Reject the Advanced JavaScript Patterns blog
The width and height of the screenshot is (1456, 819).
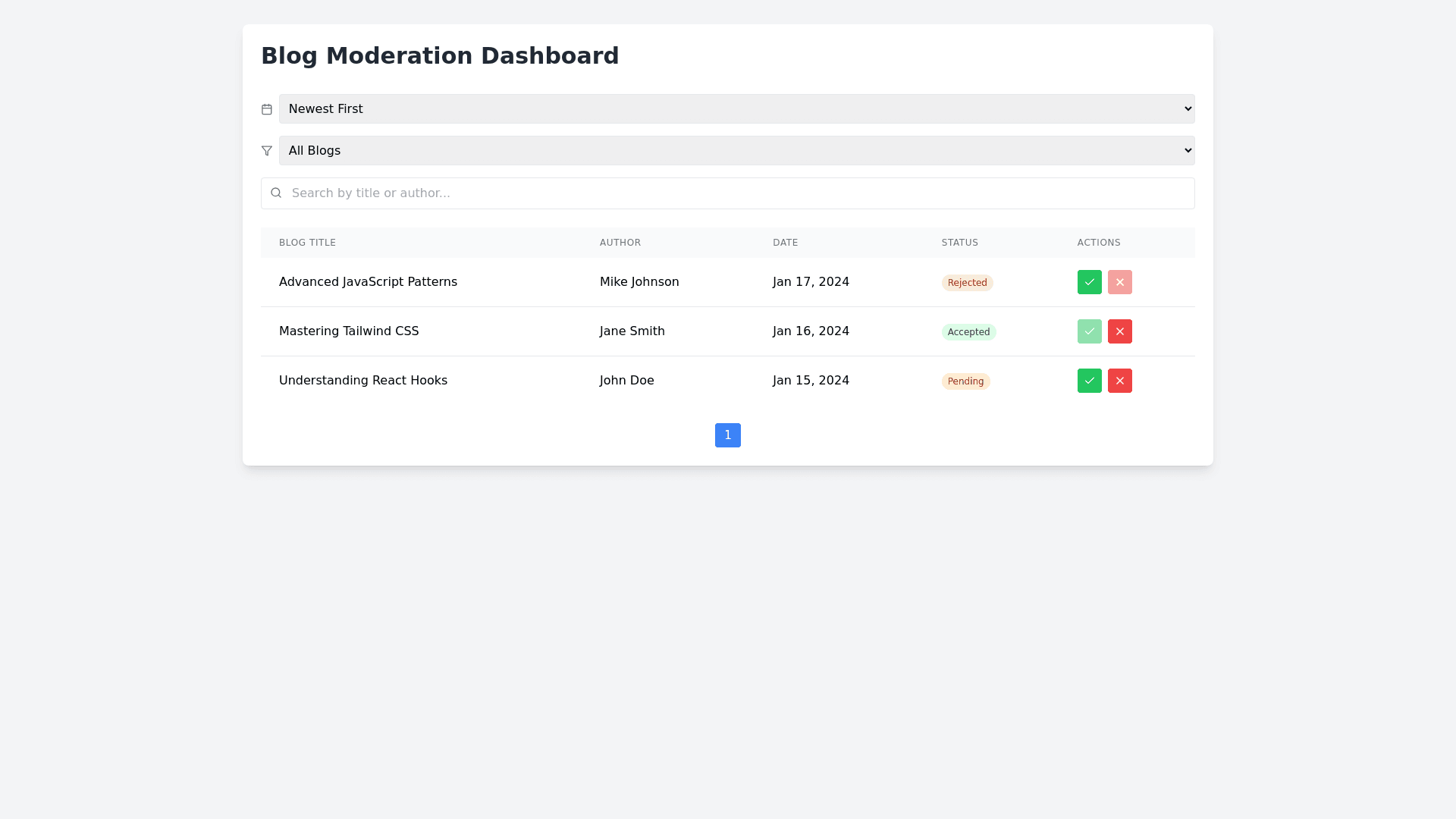tap(1119, 282)
